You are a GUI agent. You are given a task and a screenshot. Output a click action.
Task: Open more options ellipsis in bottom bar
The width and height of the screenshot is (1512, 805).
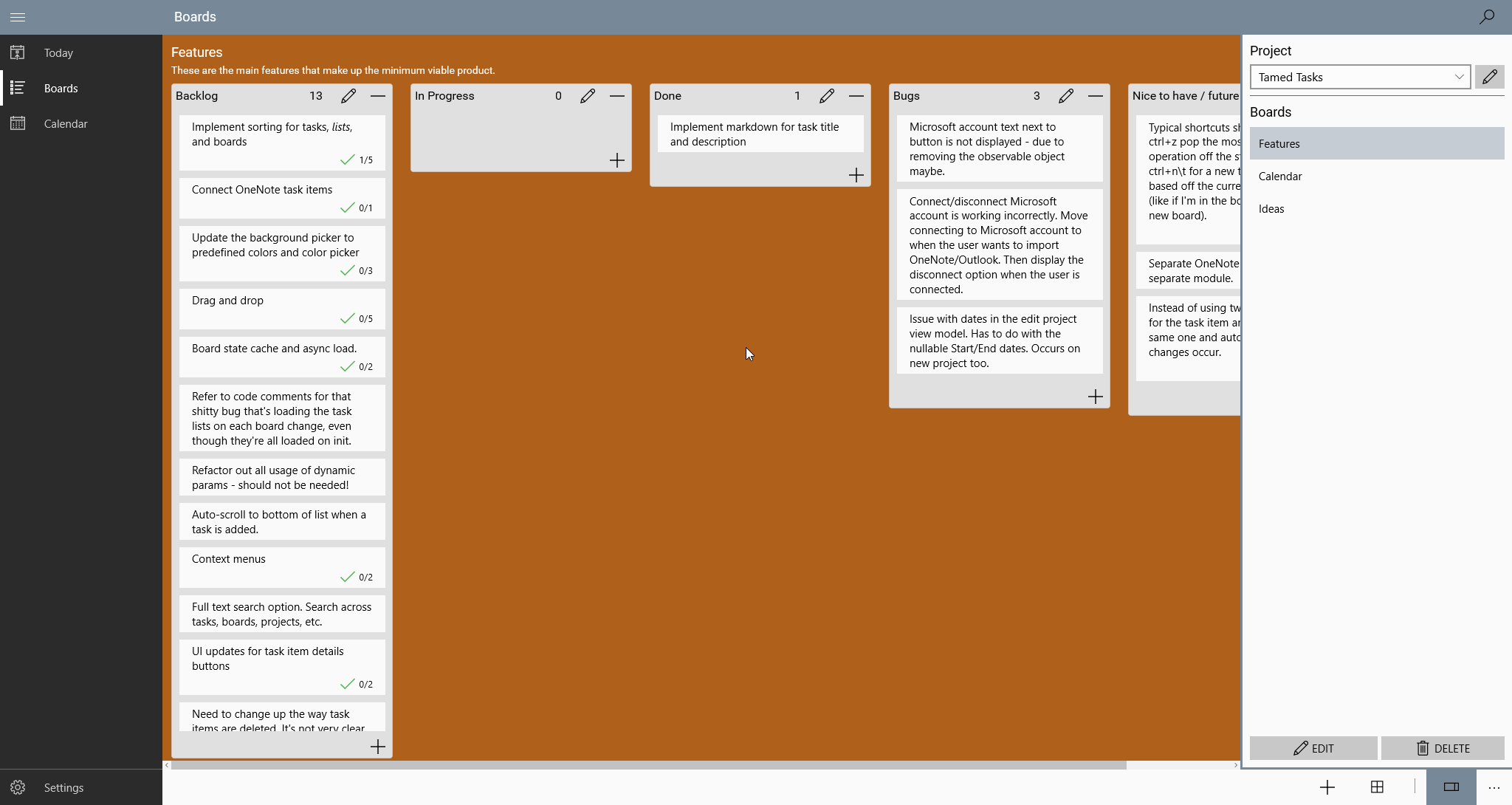coord(1494,787)
